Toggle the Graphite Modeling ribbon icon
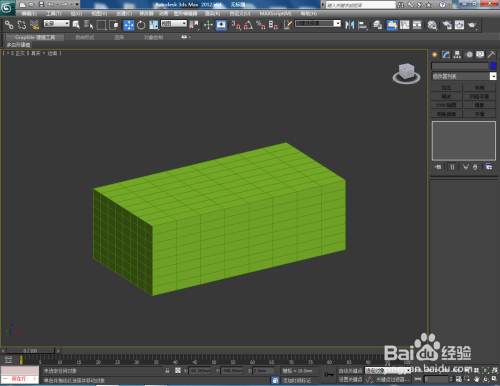Image resolution: width=500 pixels, height=386 pixels. pos(392,25)
